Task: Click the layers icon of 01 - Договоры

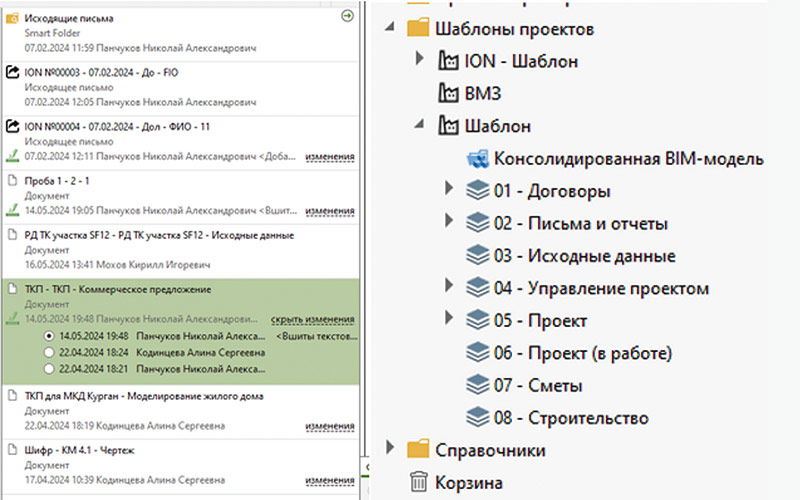Action: (478, 190)
